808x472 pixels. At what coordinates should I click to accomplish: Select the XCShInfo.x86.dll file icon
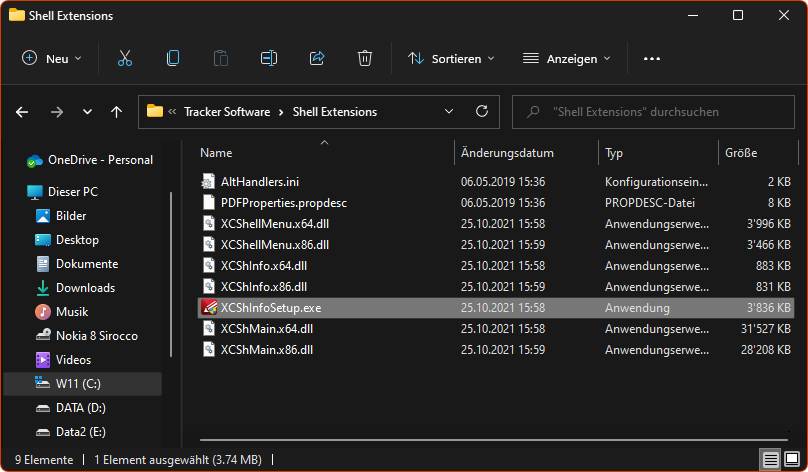coord(208,286)
